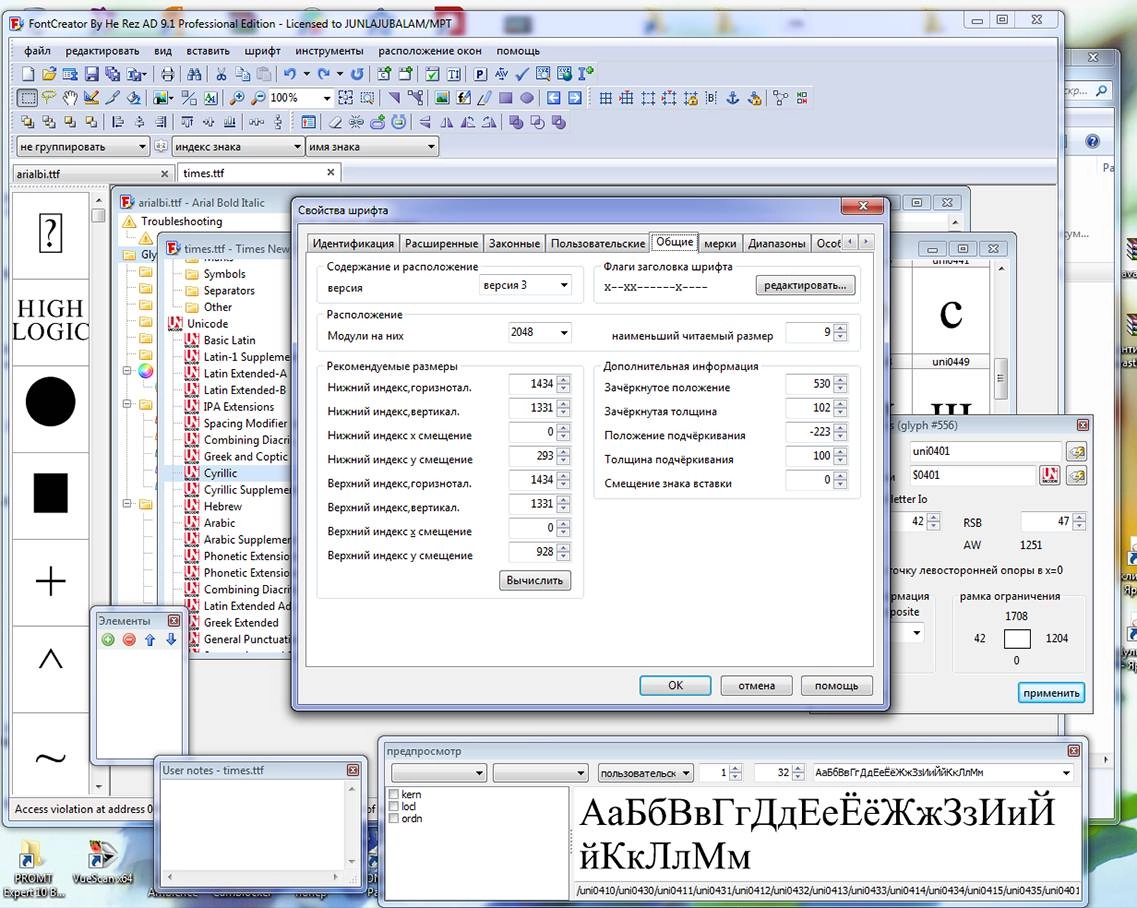Image resolution: width=1137 pixels, height=908 pixels.
Task: Click the PROMT Expert desktop shortcut
Action: [x=32, y=869]
